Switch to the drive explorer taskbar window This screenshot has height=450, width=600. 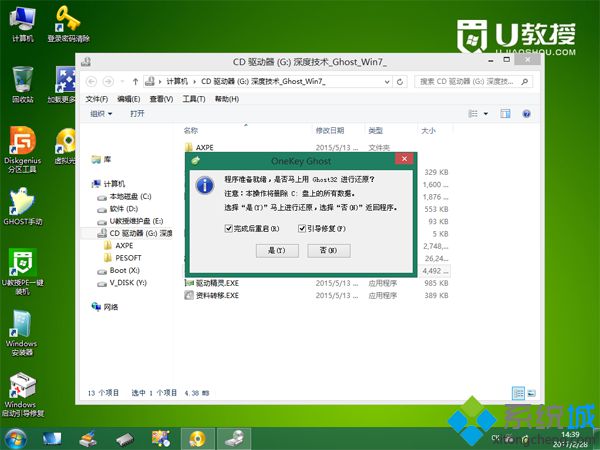click(x=234, y=439)
